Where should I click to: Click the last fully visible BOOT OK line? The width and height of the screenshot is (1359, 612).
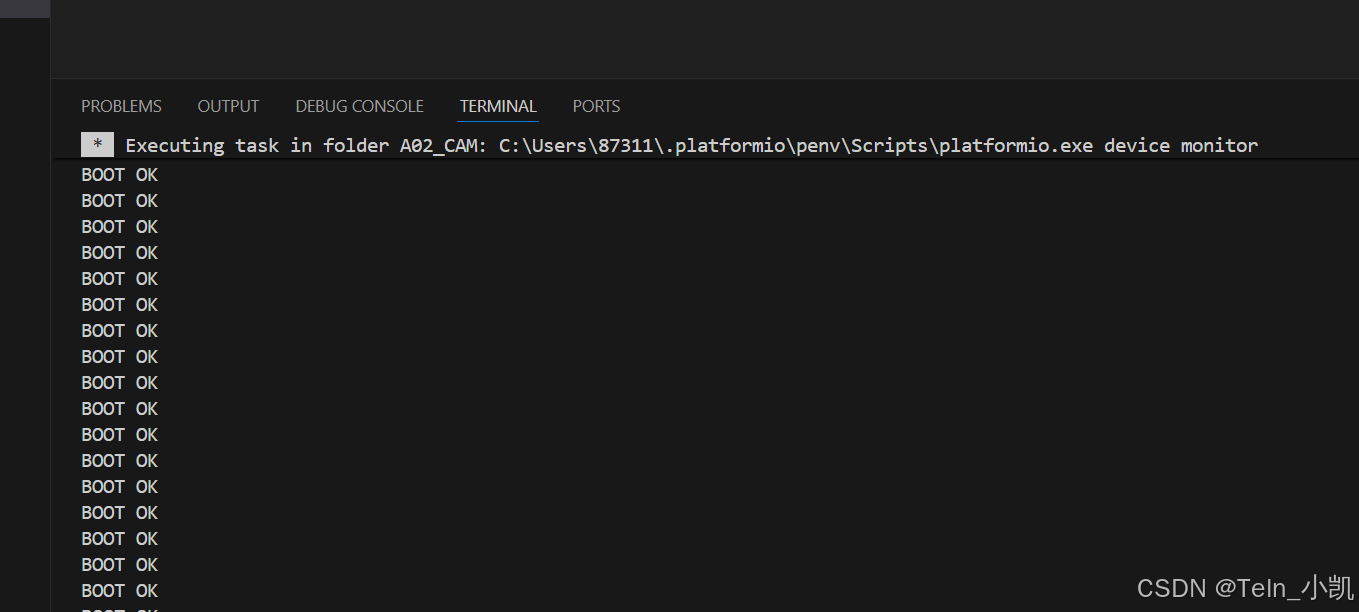click(120, 591)
